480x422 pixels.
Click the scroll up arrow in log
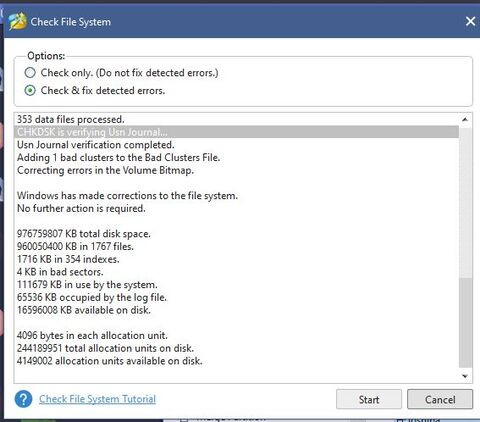pos(465,119)
